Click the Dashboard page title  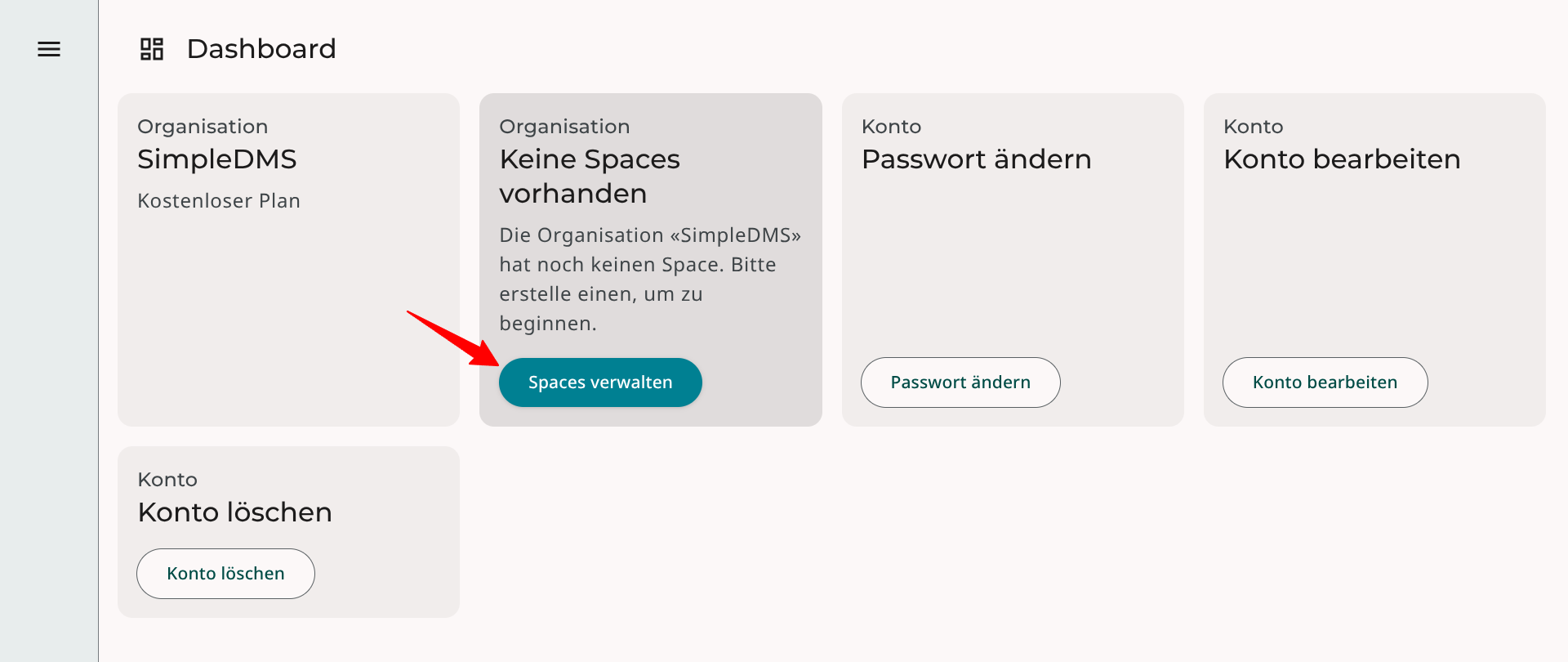tap(261, 49)
